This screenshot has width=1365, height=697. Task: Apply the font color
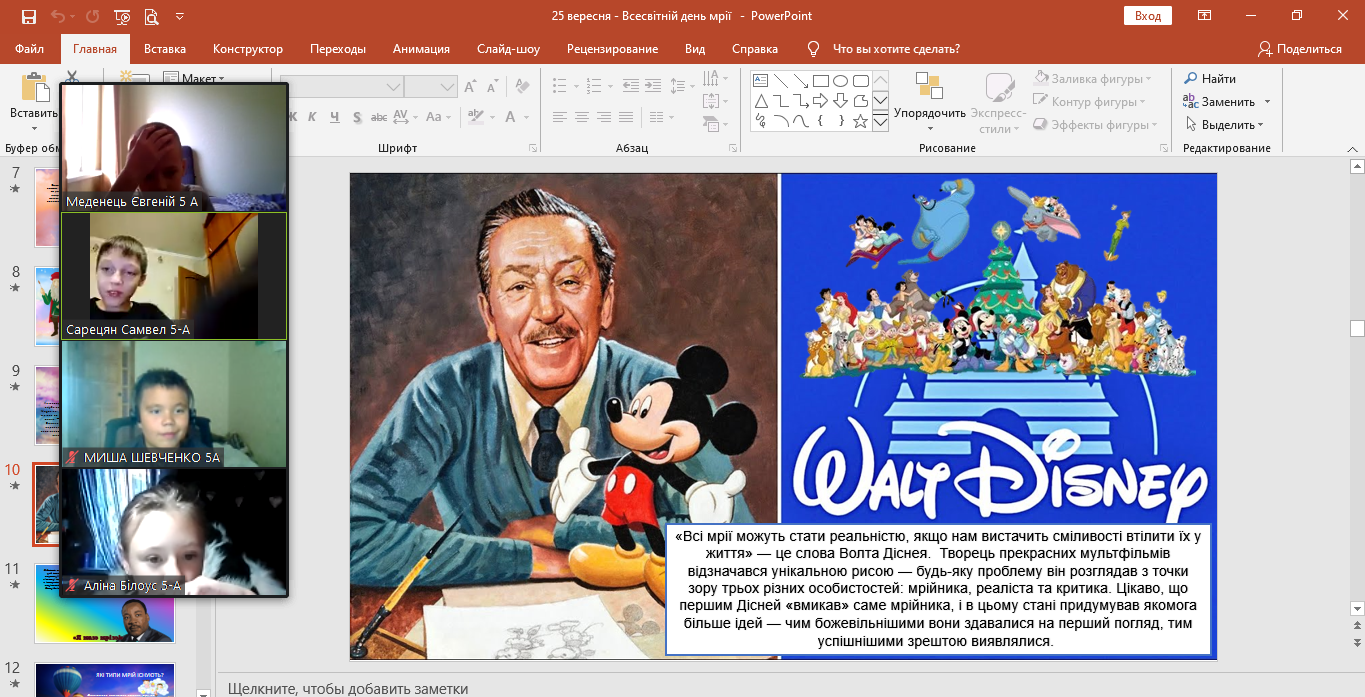(511, 117)
